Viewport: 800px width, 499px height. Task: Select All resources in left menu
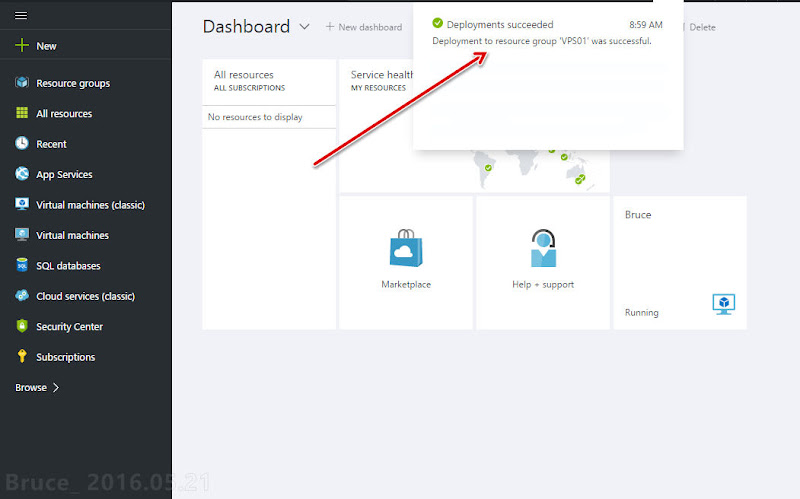coord(64,114)
